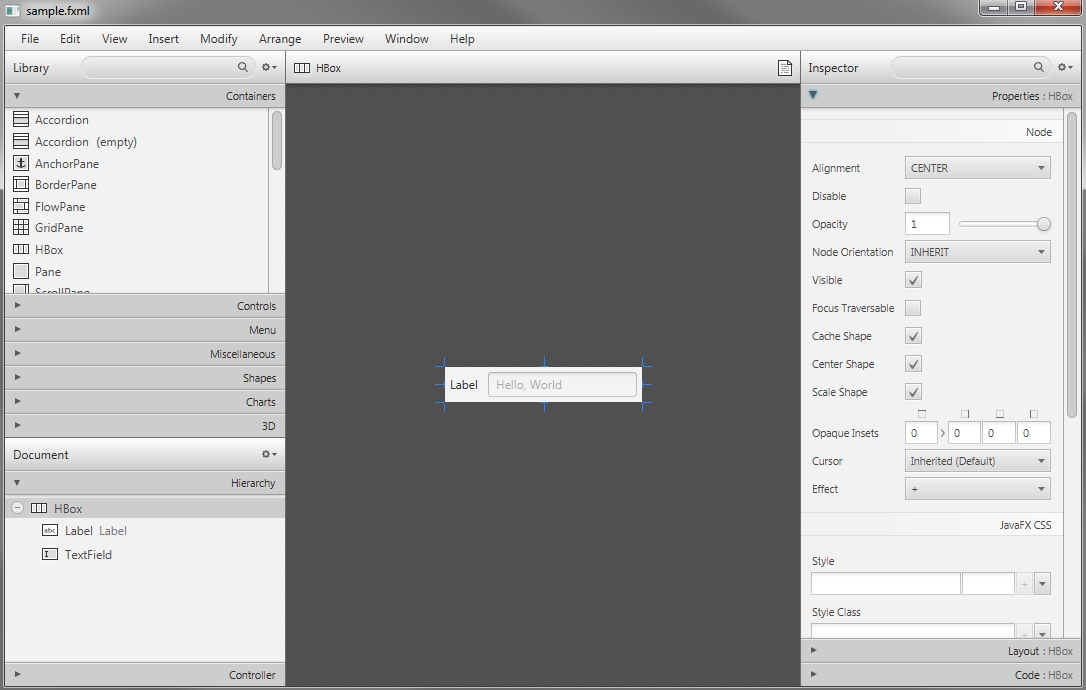Open the Effect picker in Inspector
Screen dimensions: 1086x690
click(977, 489)
